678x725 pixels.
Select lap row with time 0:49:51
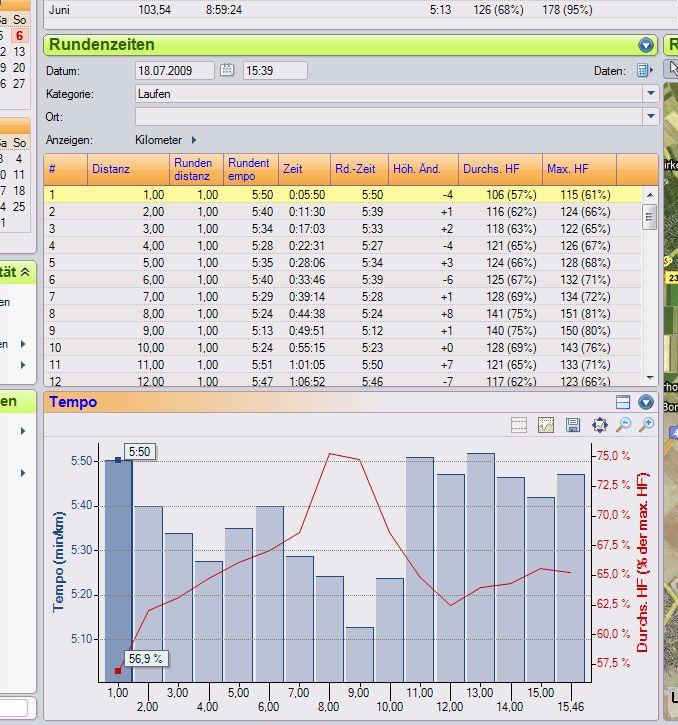pyautogui.click(x=343, y=331)
